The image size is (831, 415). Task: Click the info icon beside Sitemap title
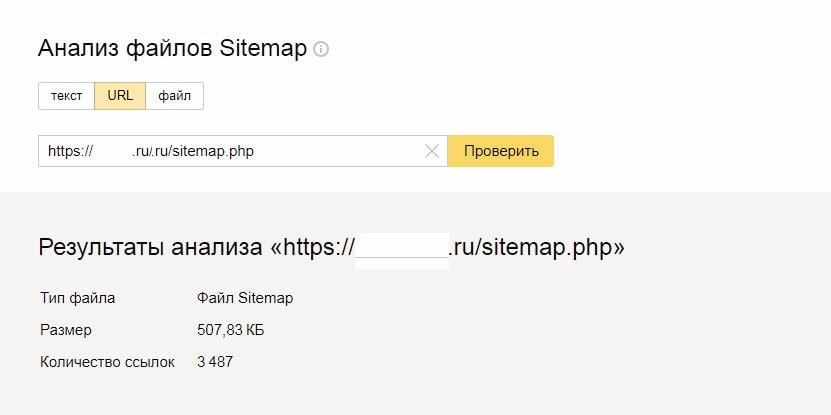[321, 49]
